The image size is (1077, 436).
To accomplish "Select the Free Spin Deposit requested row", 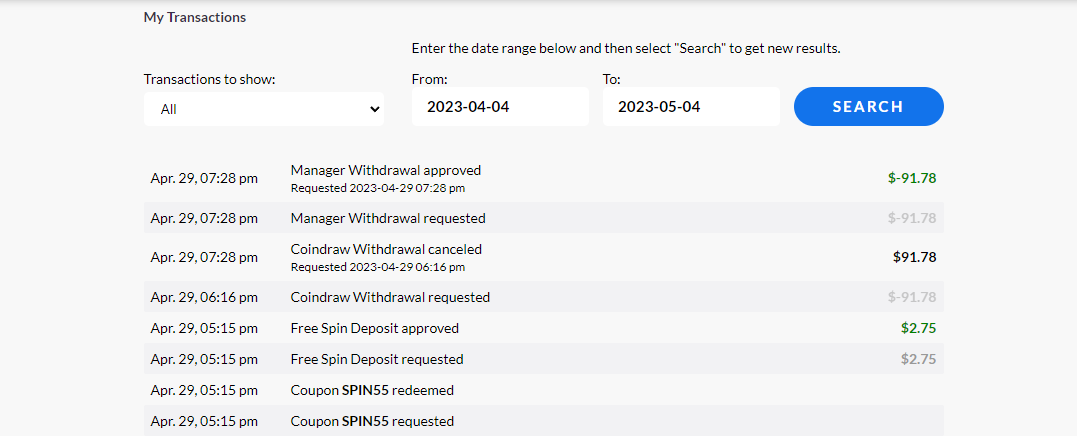I will (377, 359).
